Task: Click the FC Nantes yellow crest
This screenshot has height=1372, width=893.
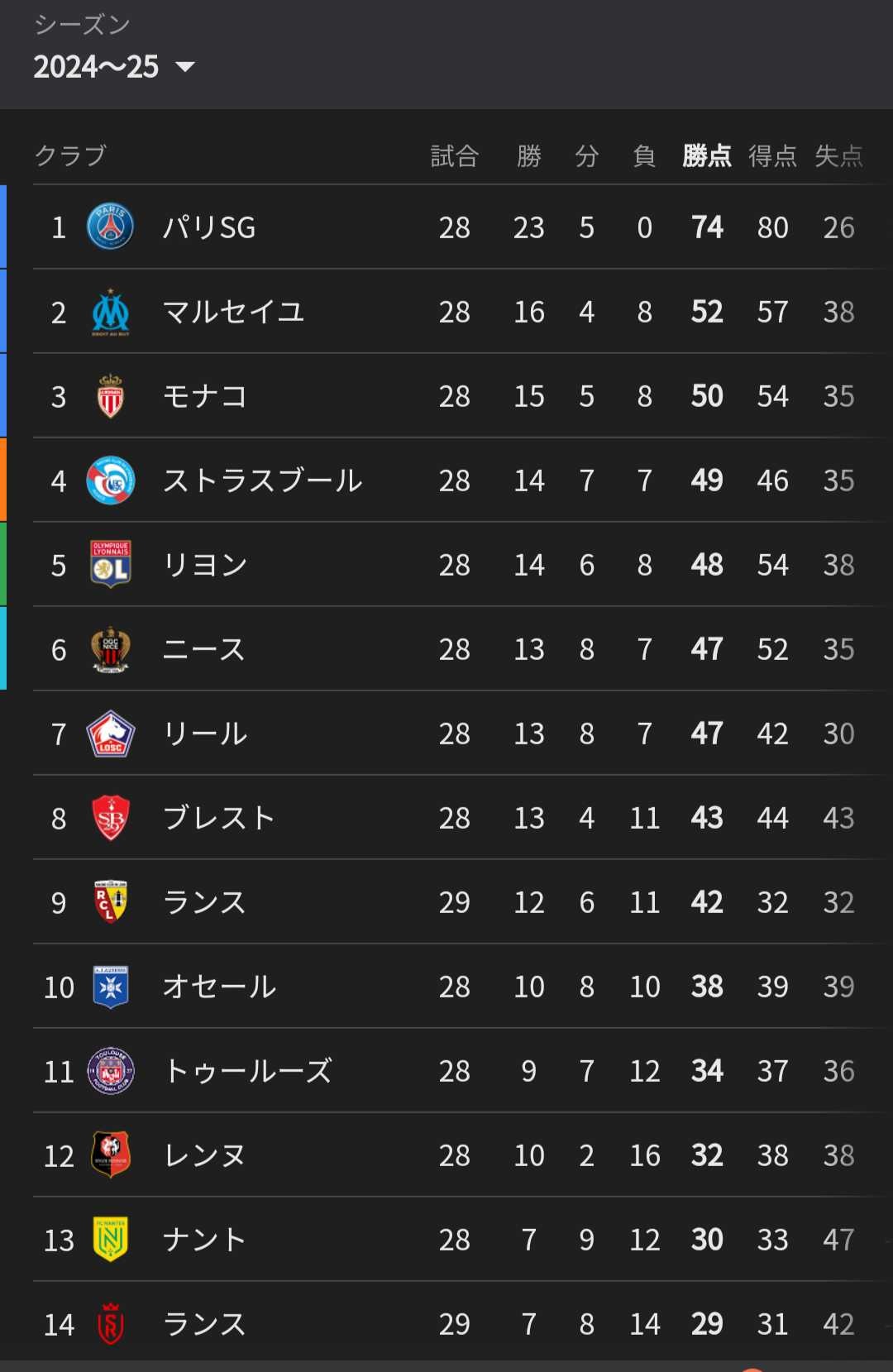Action: click(x=111, y=1240)
